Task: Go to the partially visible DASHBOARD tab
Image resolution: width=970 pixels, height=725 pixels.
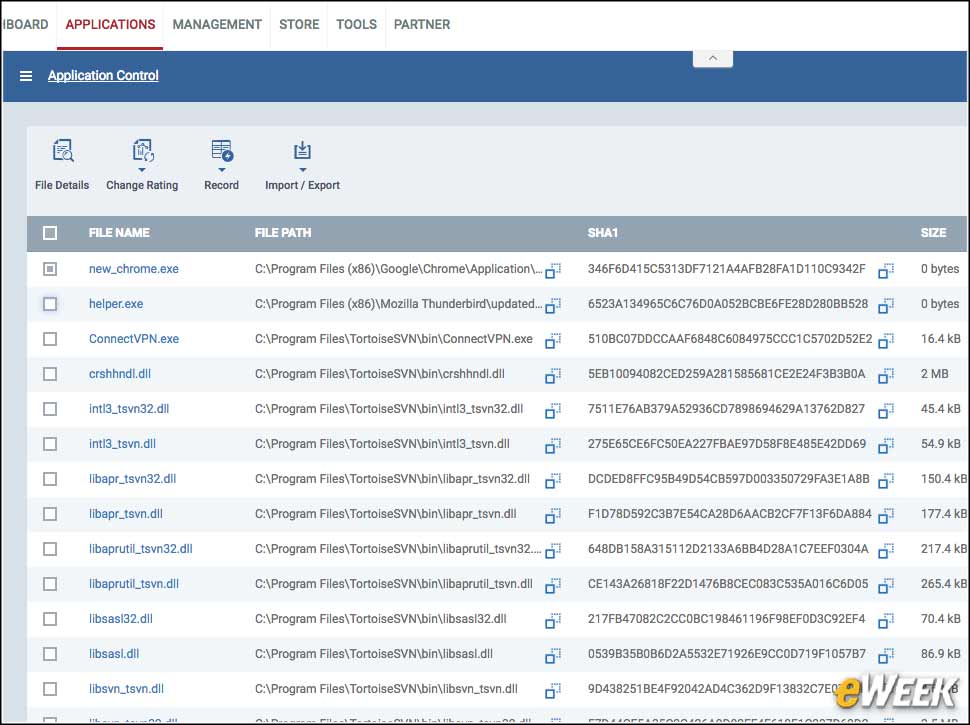Action: point(26,25)
